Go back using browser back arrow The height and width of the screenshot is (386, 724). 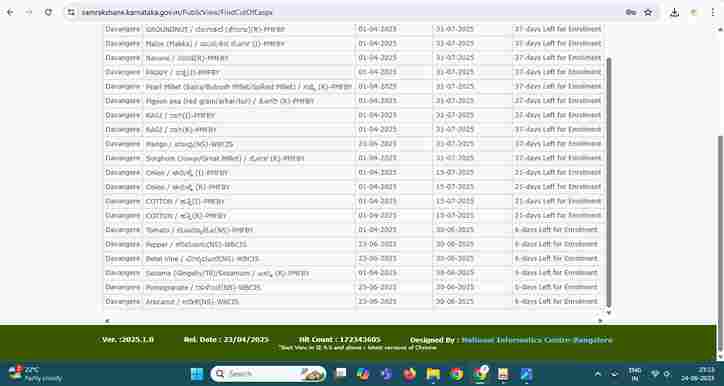[10, 12]
